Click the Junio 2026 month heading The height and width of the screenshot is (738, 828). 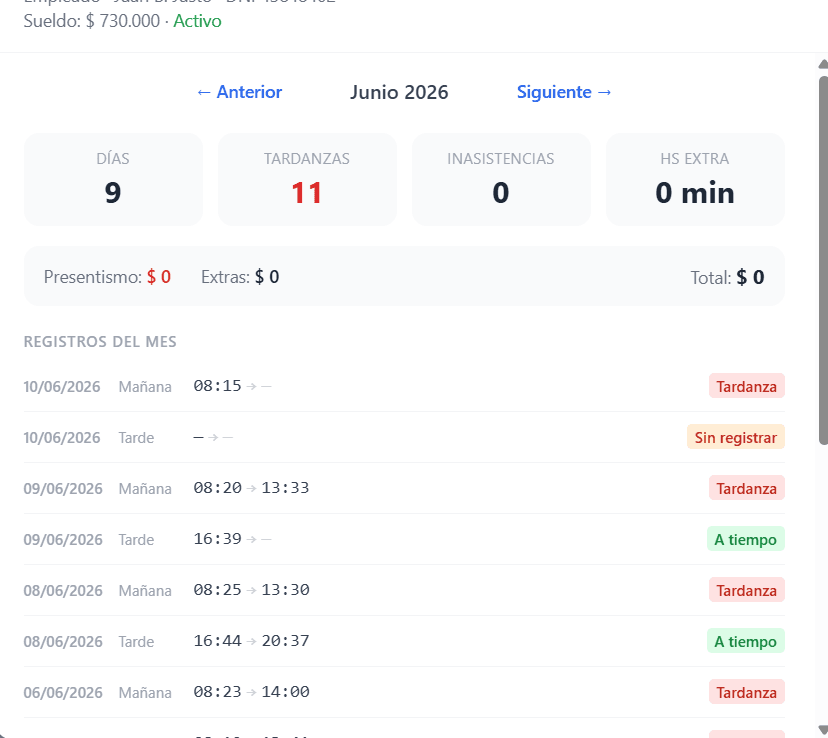point(399,92)
